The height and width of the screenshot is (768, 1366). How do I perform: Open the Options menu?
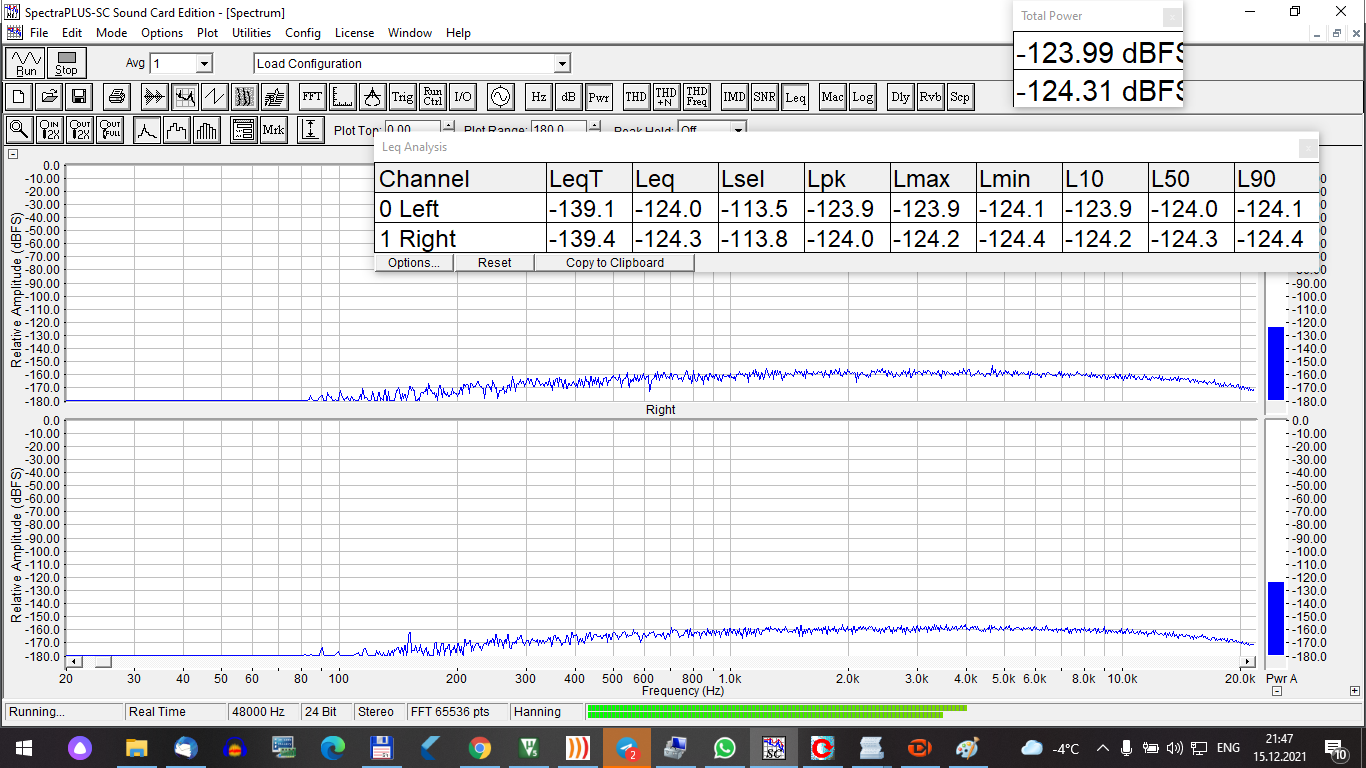click(x=162, y=33)
